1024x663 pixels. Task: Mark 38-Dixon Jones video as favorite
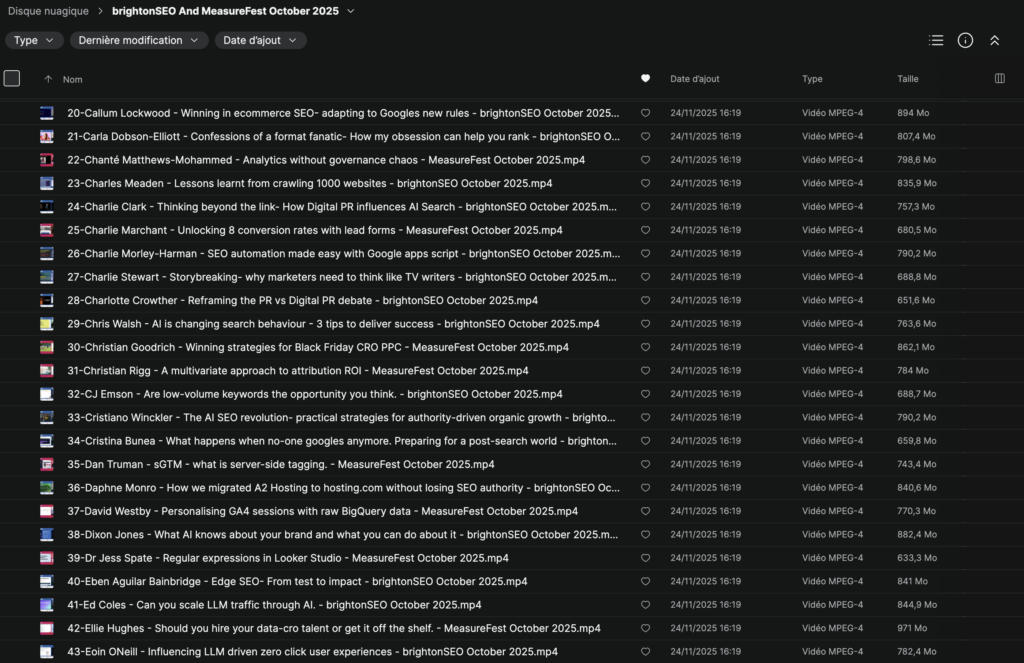645,535
